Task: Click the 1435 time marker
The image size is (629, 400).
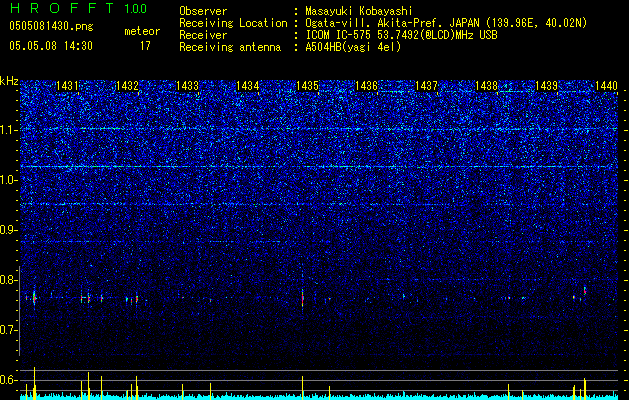Action: (307, 86)
